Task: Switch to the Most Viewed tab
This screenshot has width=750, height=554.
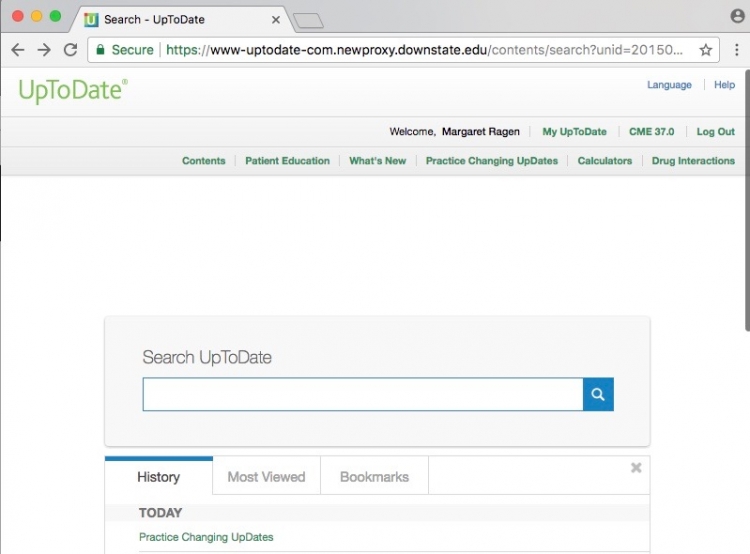Action: tap(266, 477)
